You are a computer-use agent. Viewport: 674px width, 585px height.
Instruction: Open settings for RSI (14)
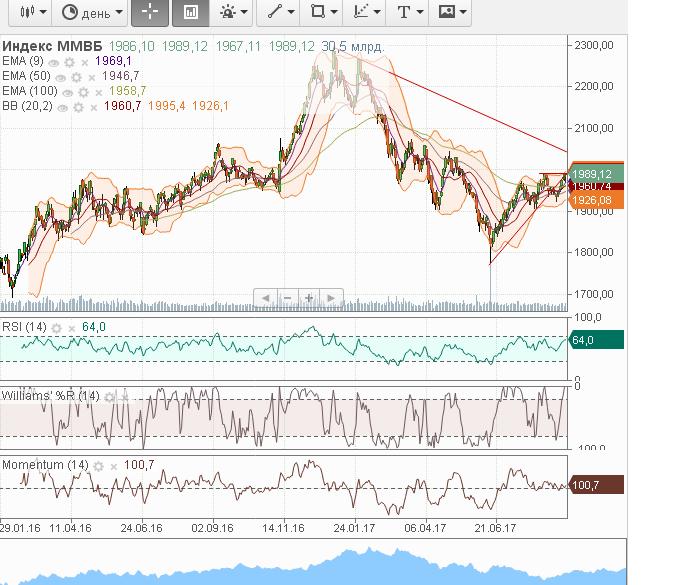point(56,328)
